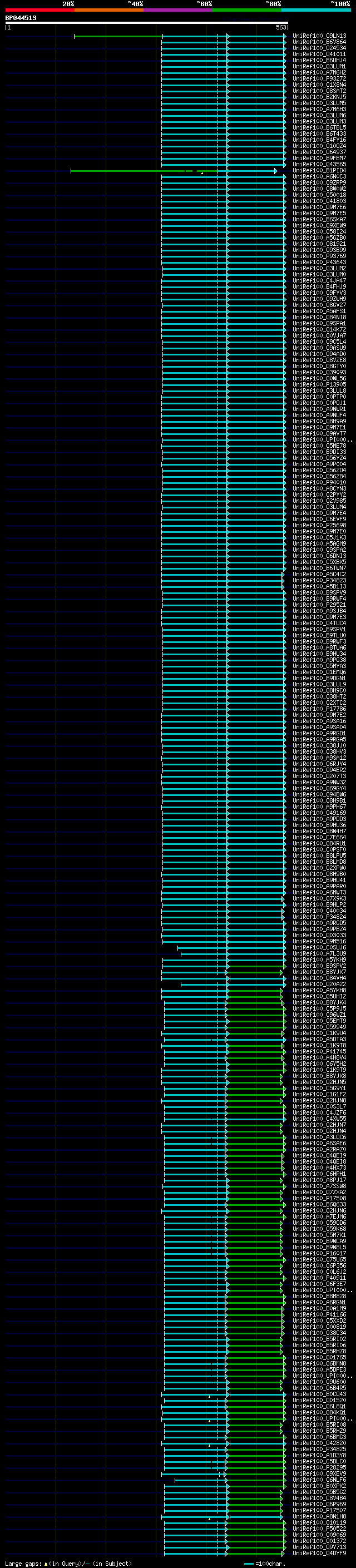Select the UniRef100_Q20A22 row label
This screenshot has width=356, height=1568.
(319, 985)
